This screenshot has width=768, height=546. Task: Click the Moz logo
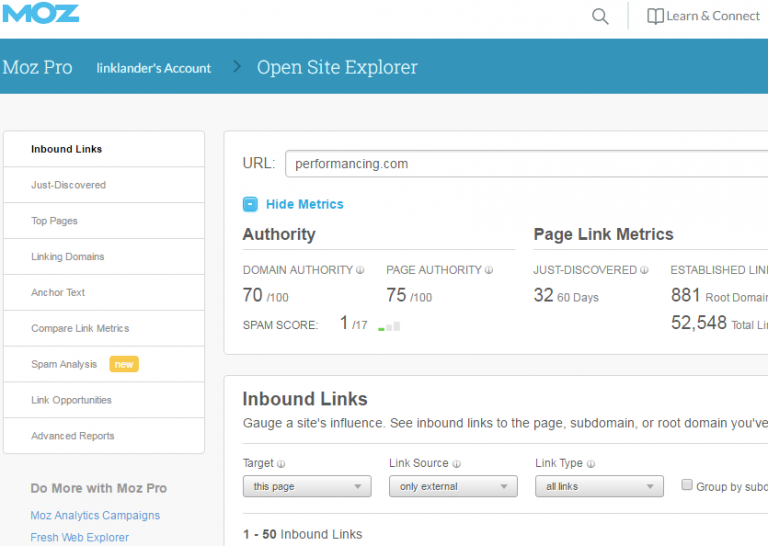[x=40, y=14]
